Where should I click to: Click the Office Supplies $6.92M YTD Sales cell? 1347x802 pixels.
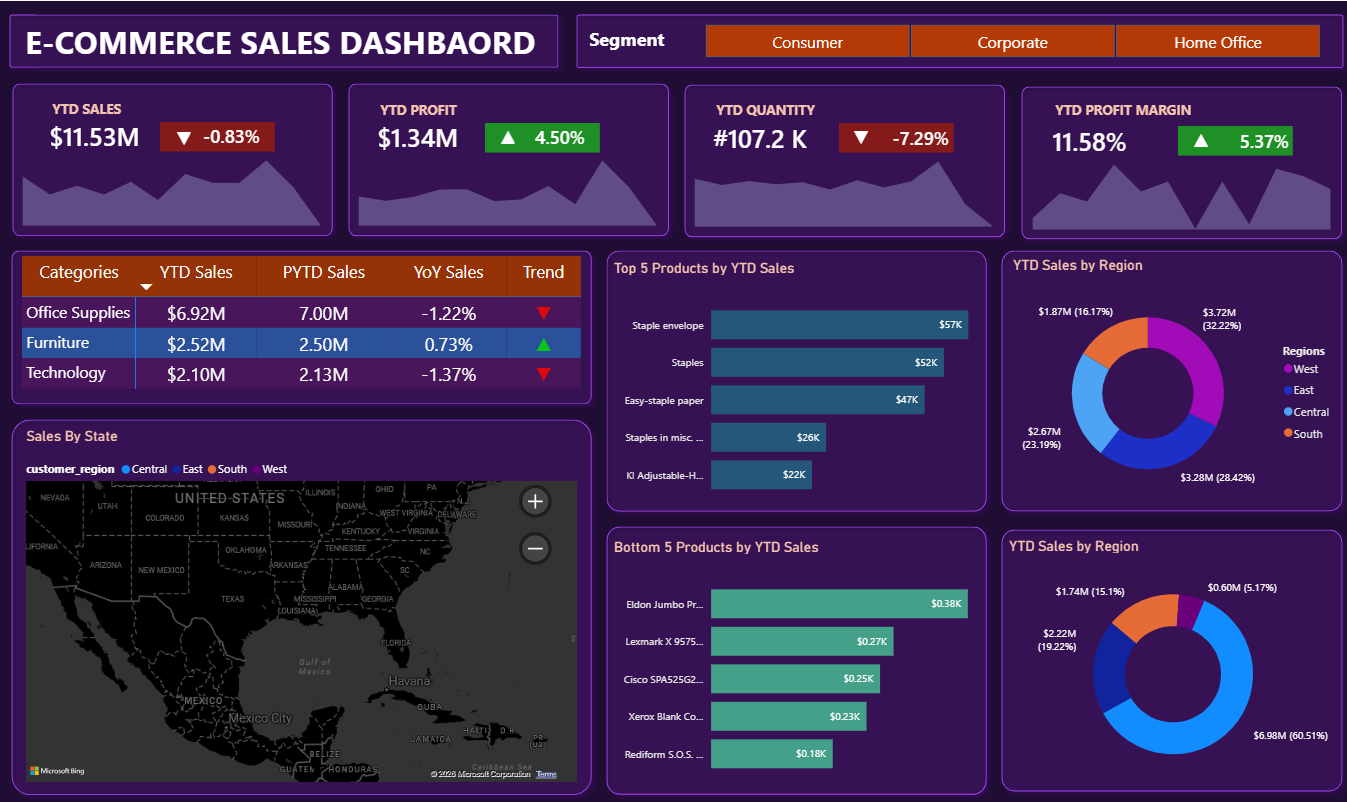click(196, 314)
